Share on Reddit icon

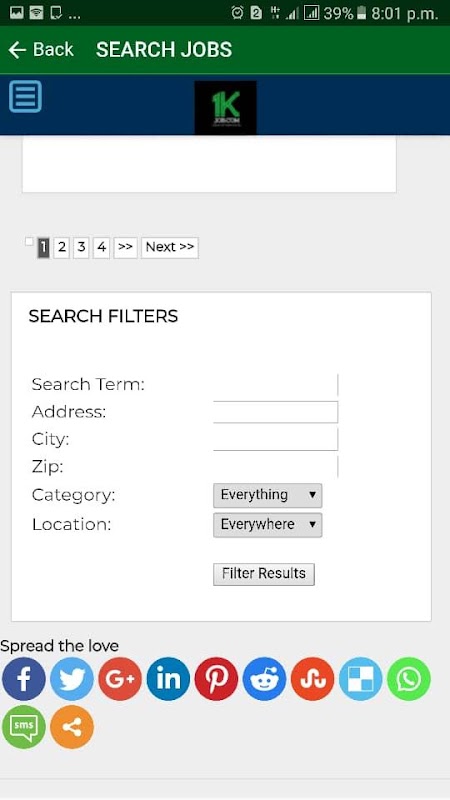(x=264, y=679)
